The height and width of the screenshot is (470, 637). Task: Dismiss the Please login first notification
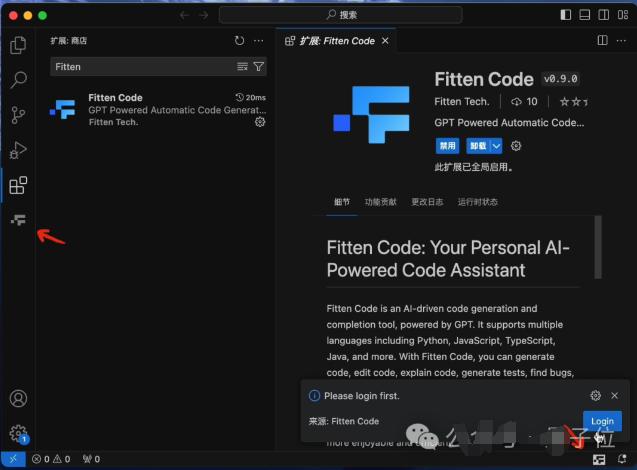coord(615,395)
